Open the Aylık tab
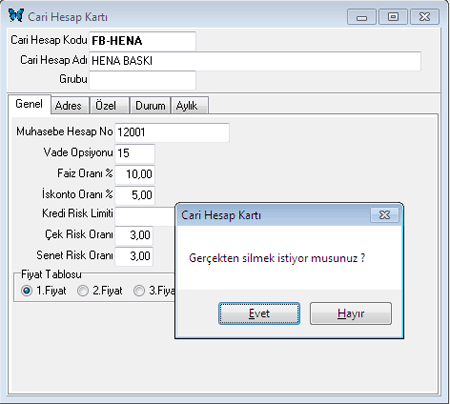Viewport: 450px width, 404px height. 190,105
